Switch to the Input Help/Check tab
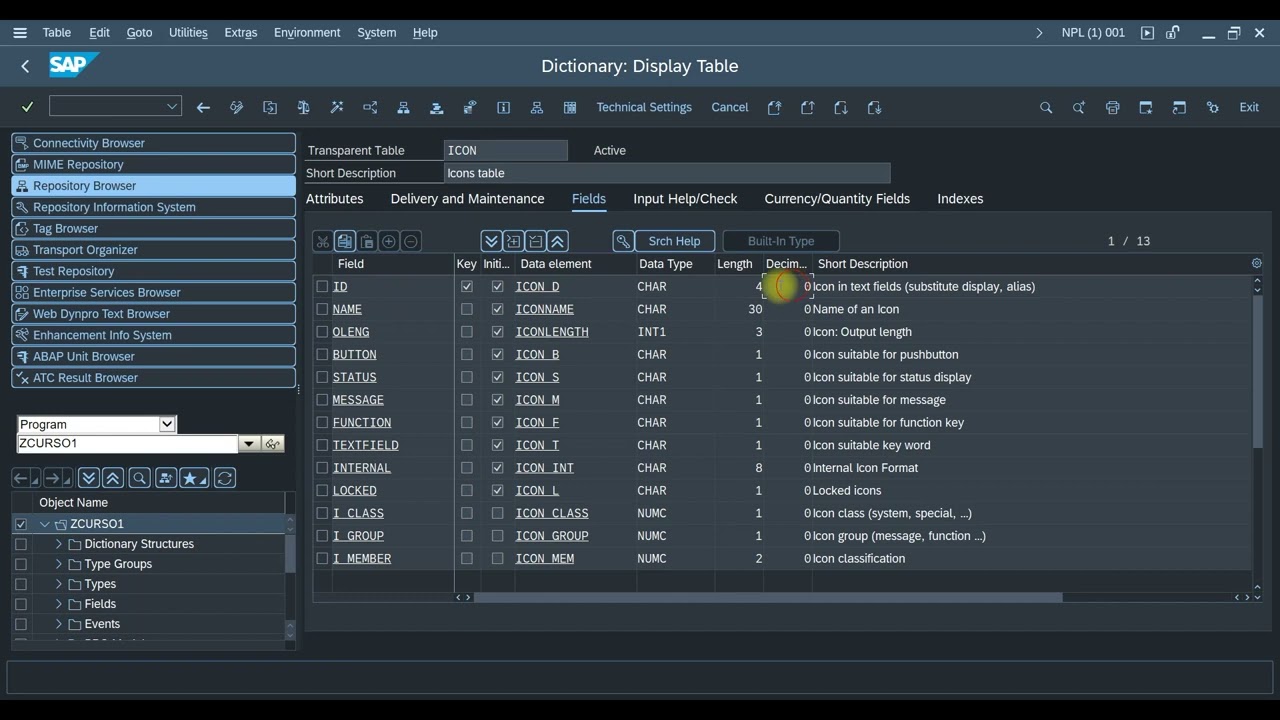This screenshot has width=1280, height=720. click(685, 199)
